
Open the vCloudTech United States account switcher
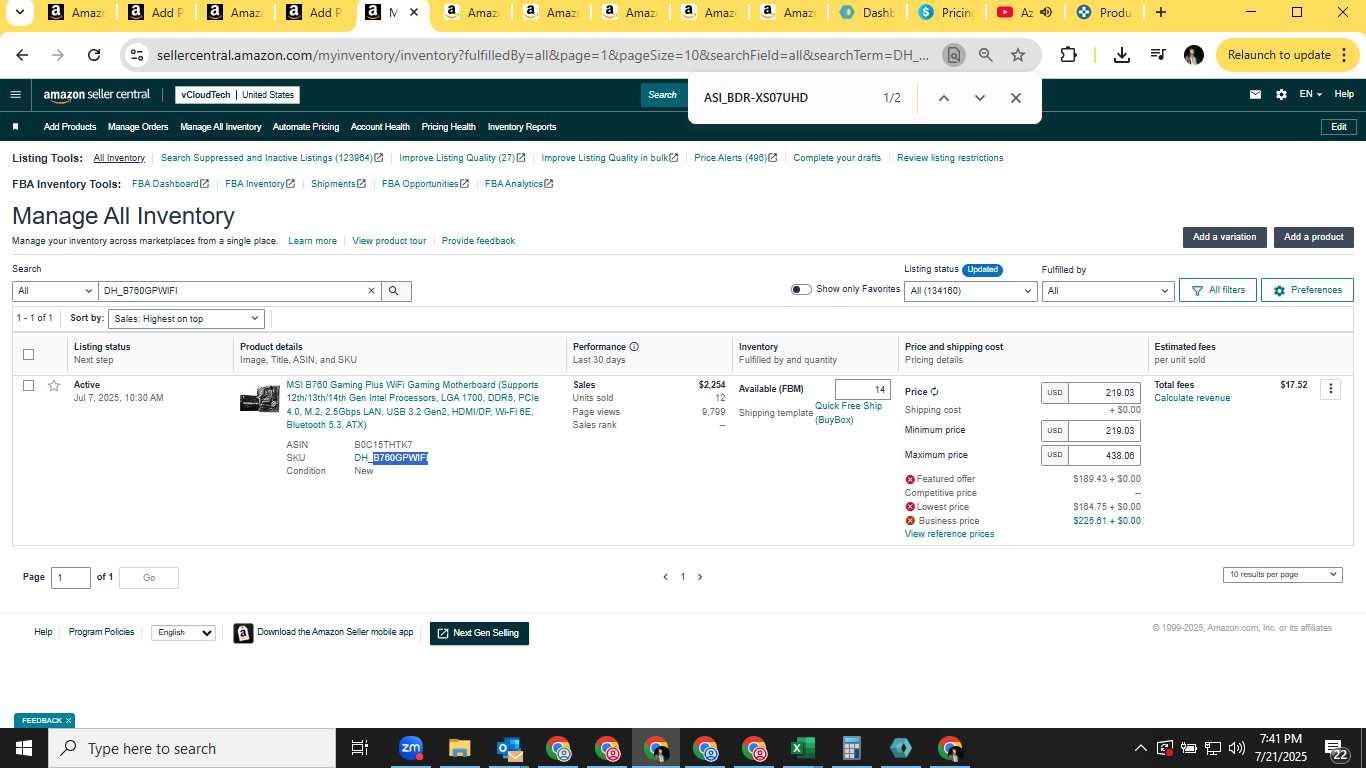pos(237,95)
